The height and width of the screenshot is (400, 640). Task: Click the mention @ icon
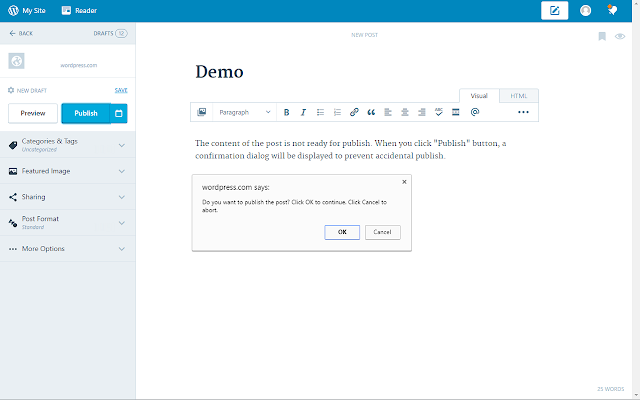(x=475, y=112)
